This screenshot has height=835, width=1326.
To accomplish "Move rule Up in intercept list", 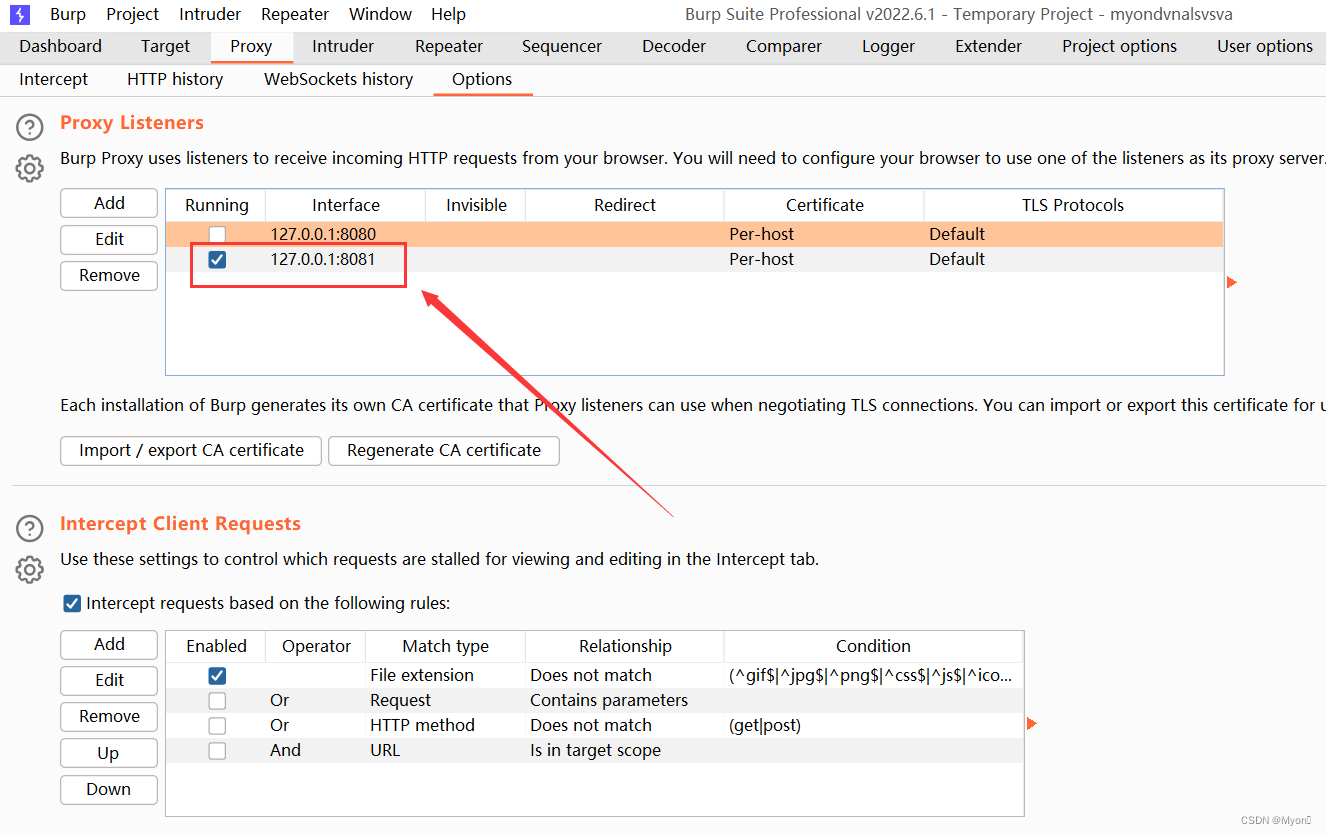I will tap(109, 753).
